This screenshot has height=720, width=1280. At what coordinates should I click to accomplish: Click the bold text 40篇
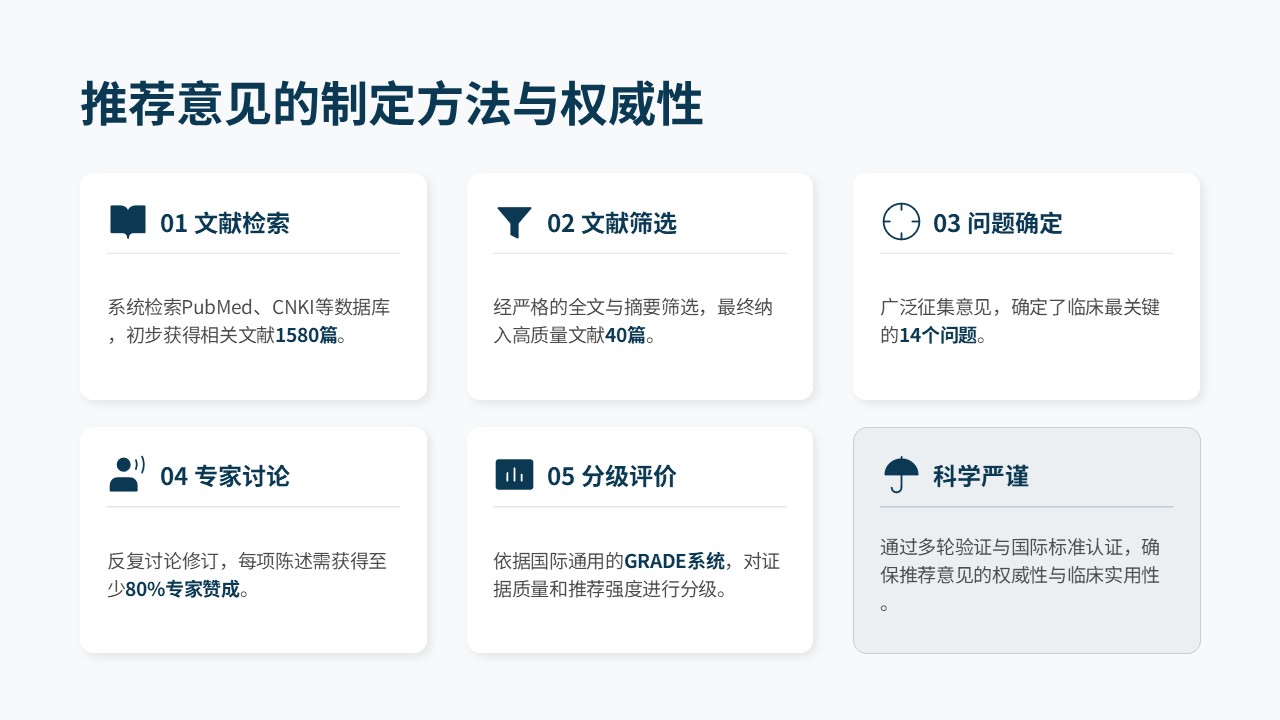625,336
